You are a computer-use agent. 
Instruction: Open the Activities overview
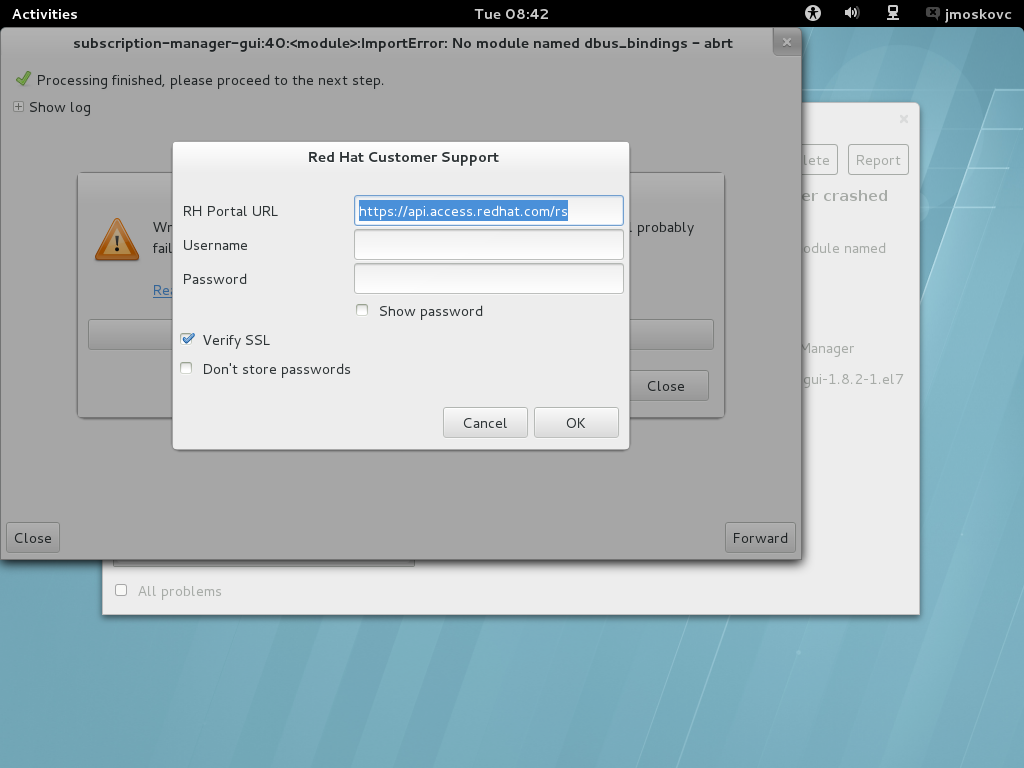coord(44,14)
